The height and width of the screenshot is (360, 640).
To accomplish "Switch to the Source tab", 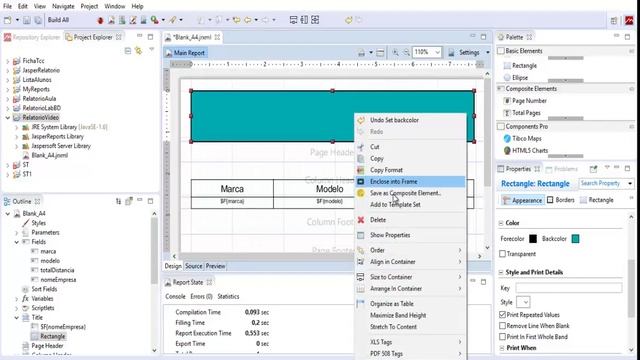I will (193, 266).
